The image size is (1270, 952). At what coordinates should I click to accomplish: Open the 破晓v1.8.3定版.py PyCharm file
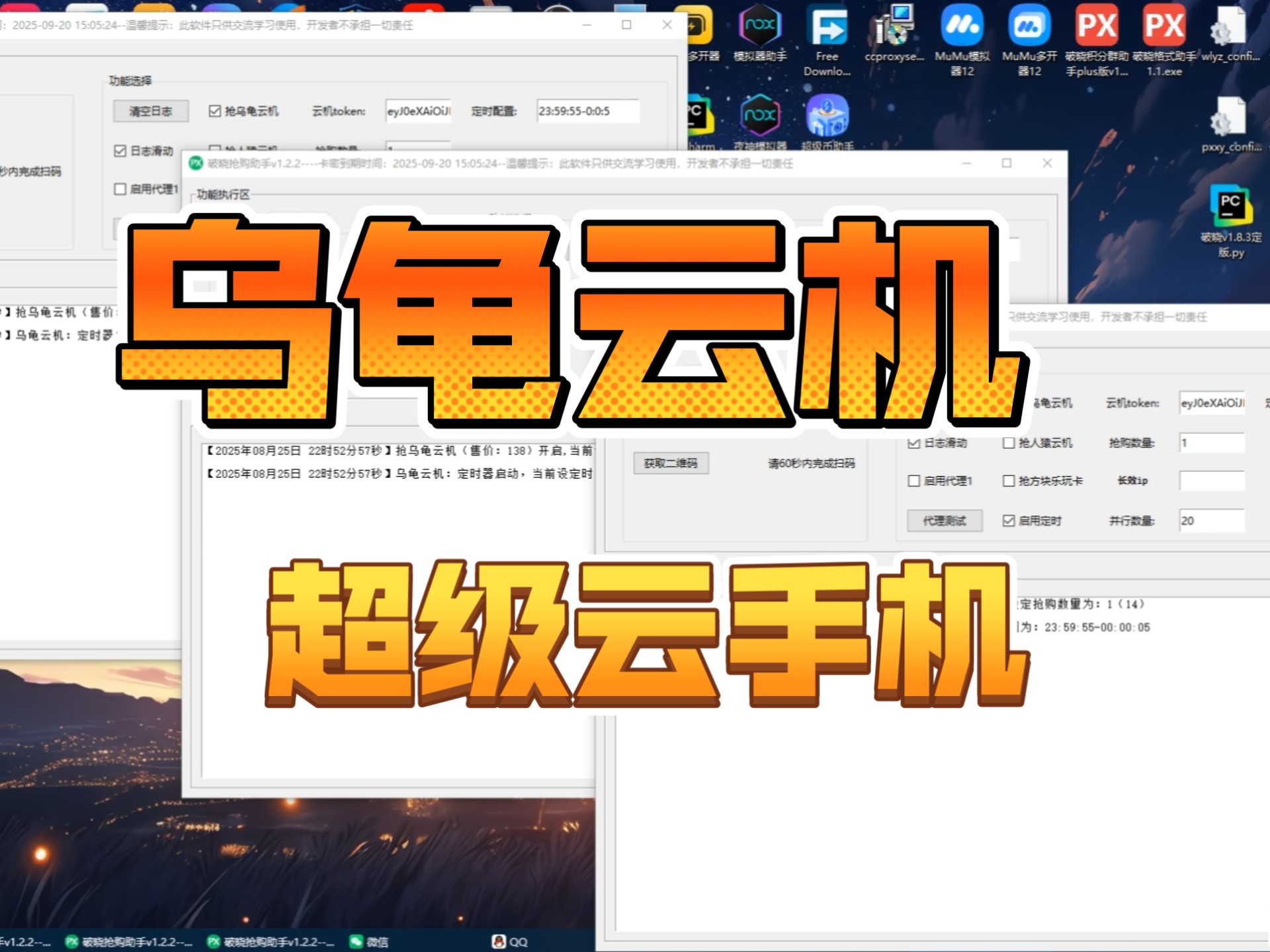1231,221
